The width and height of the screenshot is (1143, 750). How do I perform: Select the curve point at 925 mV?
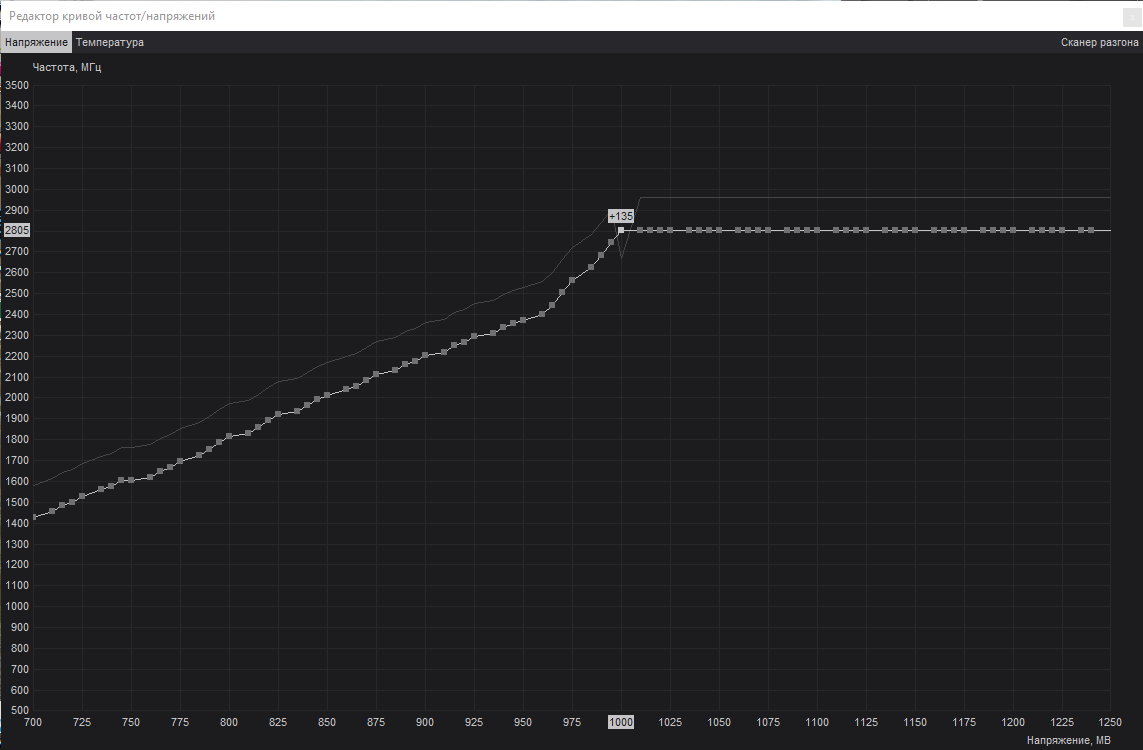click(474, 337)
